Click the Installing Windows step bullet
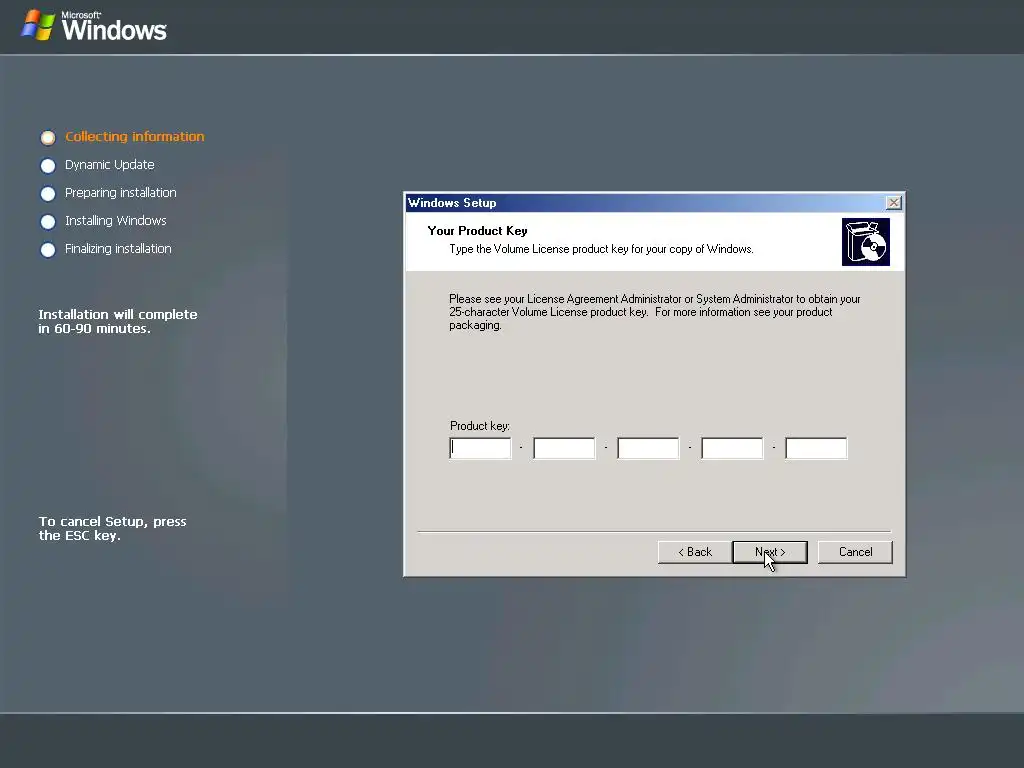This screenshot has width=1024, height=768. pyautogui.click(x=48, y=221)
